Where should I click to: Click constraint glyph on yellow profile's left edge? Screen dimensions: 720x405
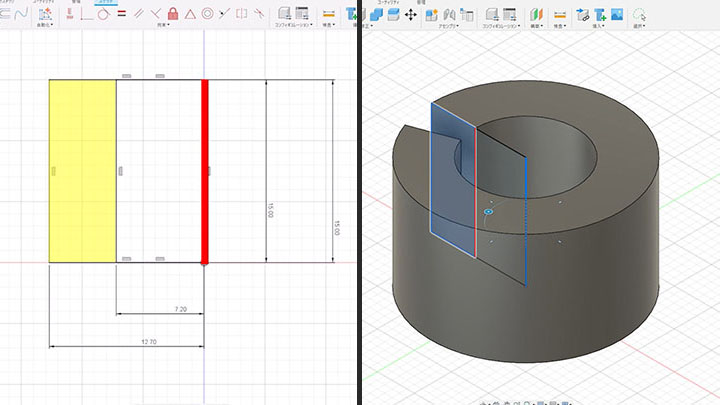tap(53, 171)
